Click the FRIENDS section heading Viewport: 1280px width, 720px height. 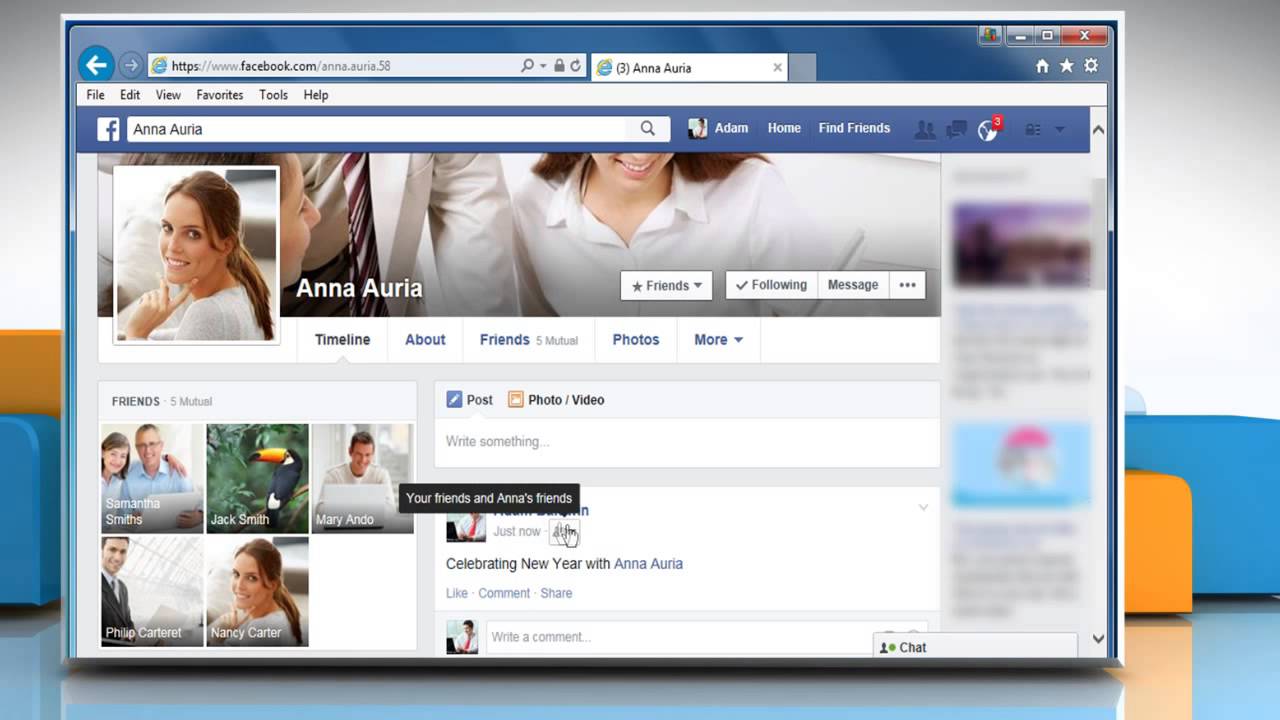coord(136,401)
